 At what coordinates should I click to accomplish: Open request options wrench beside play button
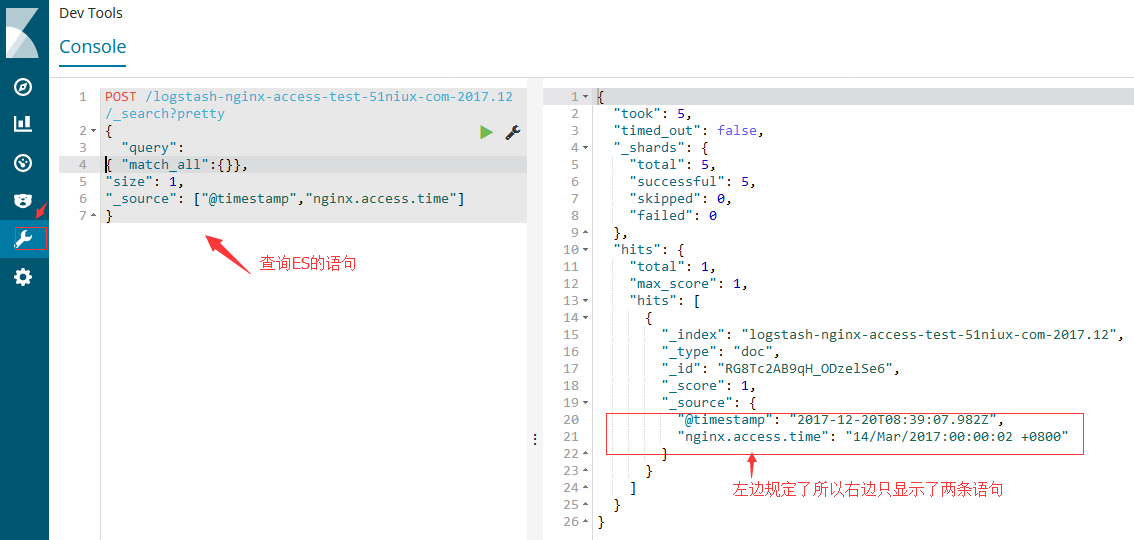[x=512, y=132]
